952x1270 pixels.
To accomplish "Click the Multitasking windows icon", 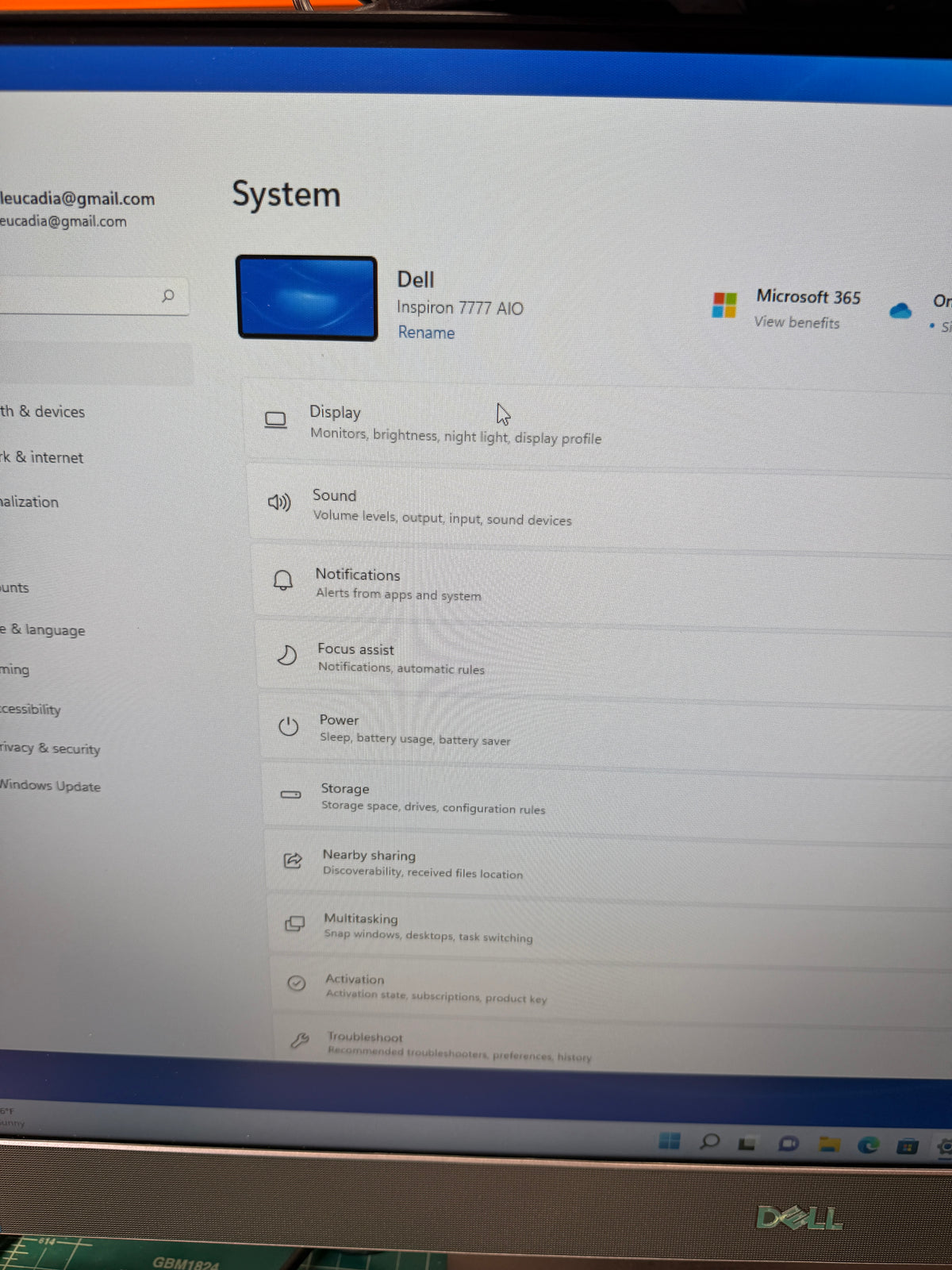I will (294, 923).
